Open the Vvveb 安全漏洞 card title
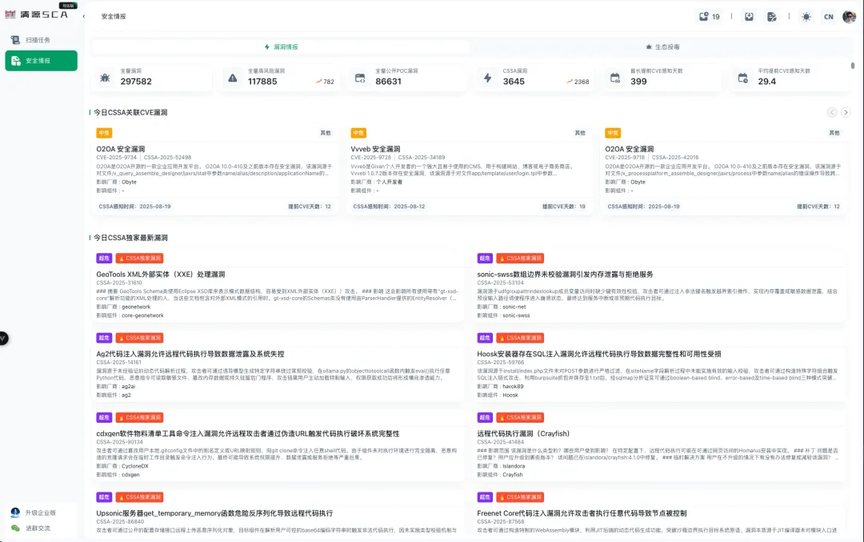This screenshot has height=542, width=864. (375, 149)
